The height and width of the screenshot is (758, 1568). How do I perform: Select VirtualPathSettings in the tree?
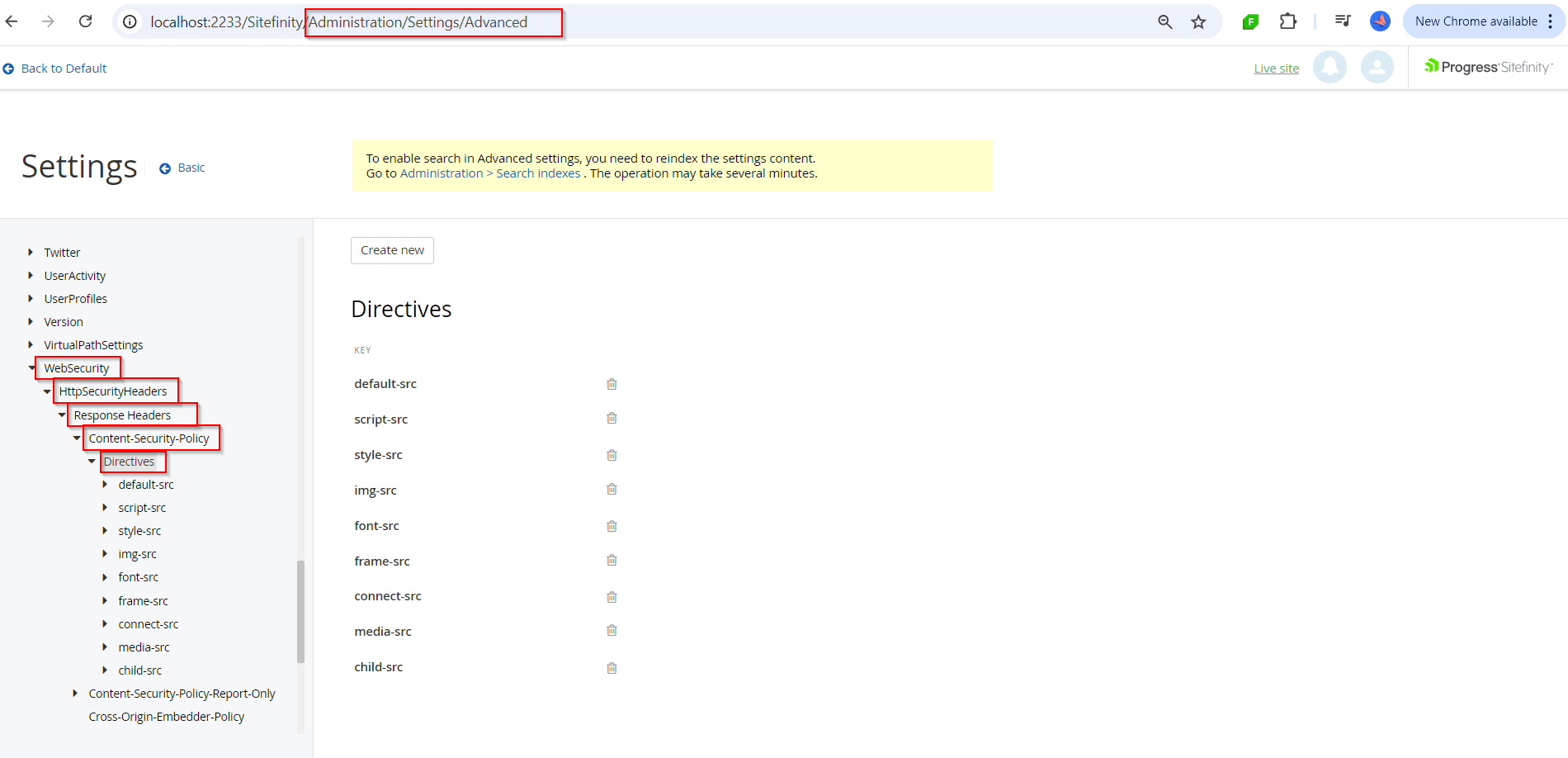[x=93, y=345]
